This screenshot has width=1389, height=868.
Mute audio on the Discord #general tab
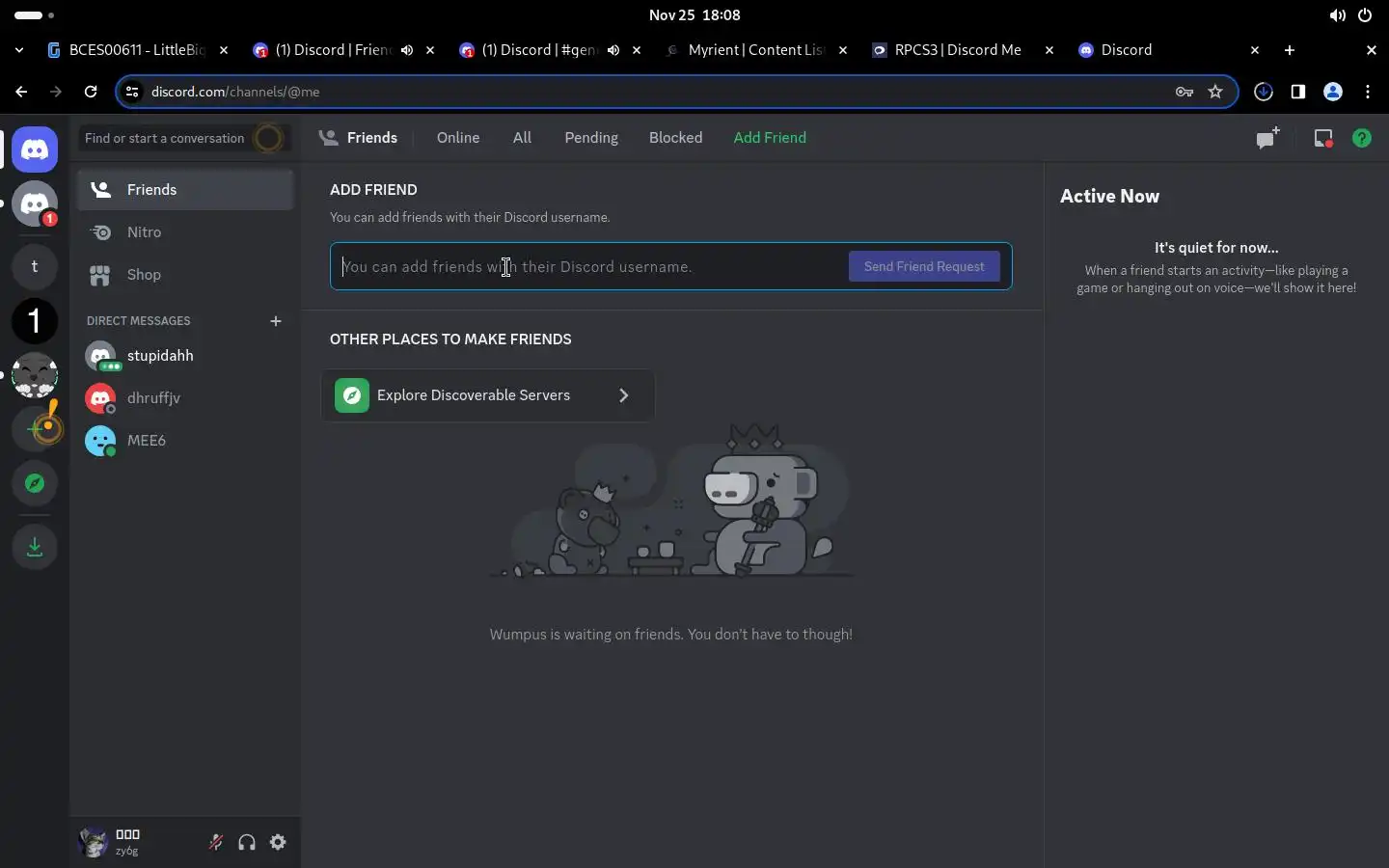click(x=613, y=50)
